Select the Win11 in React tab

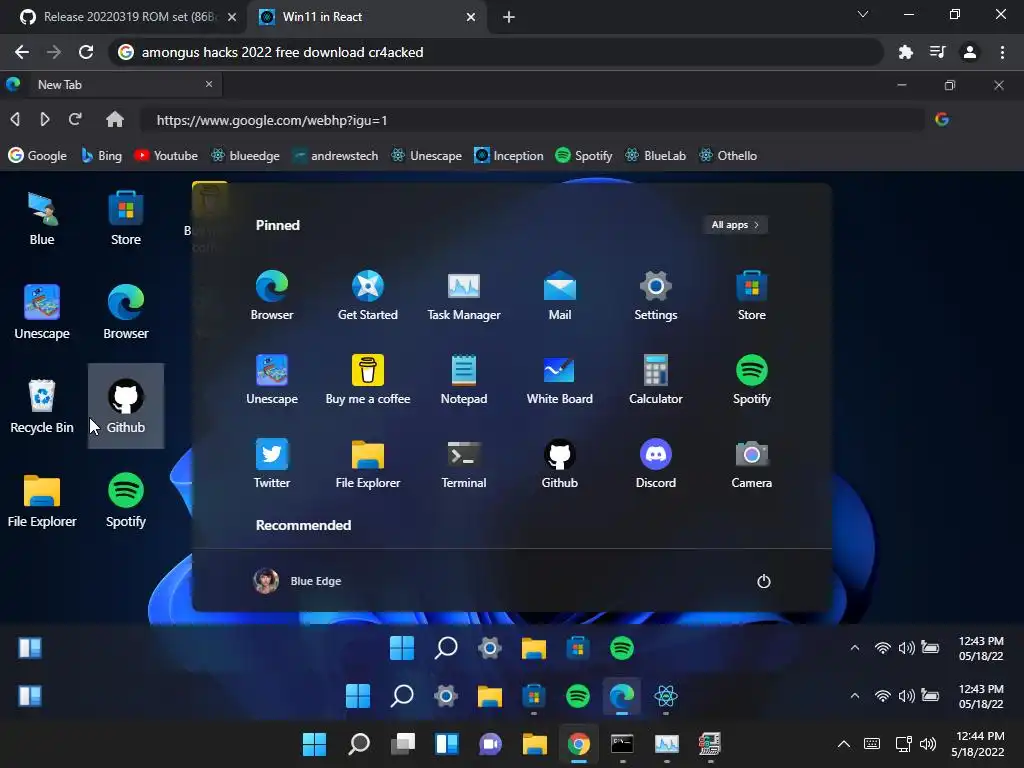pyautogui.click(x=367, y=17)
